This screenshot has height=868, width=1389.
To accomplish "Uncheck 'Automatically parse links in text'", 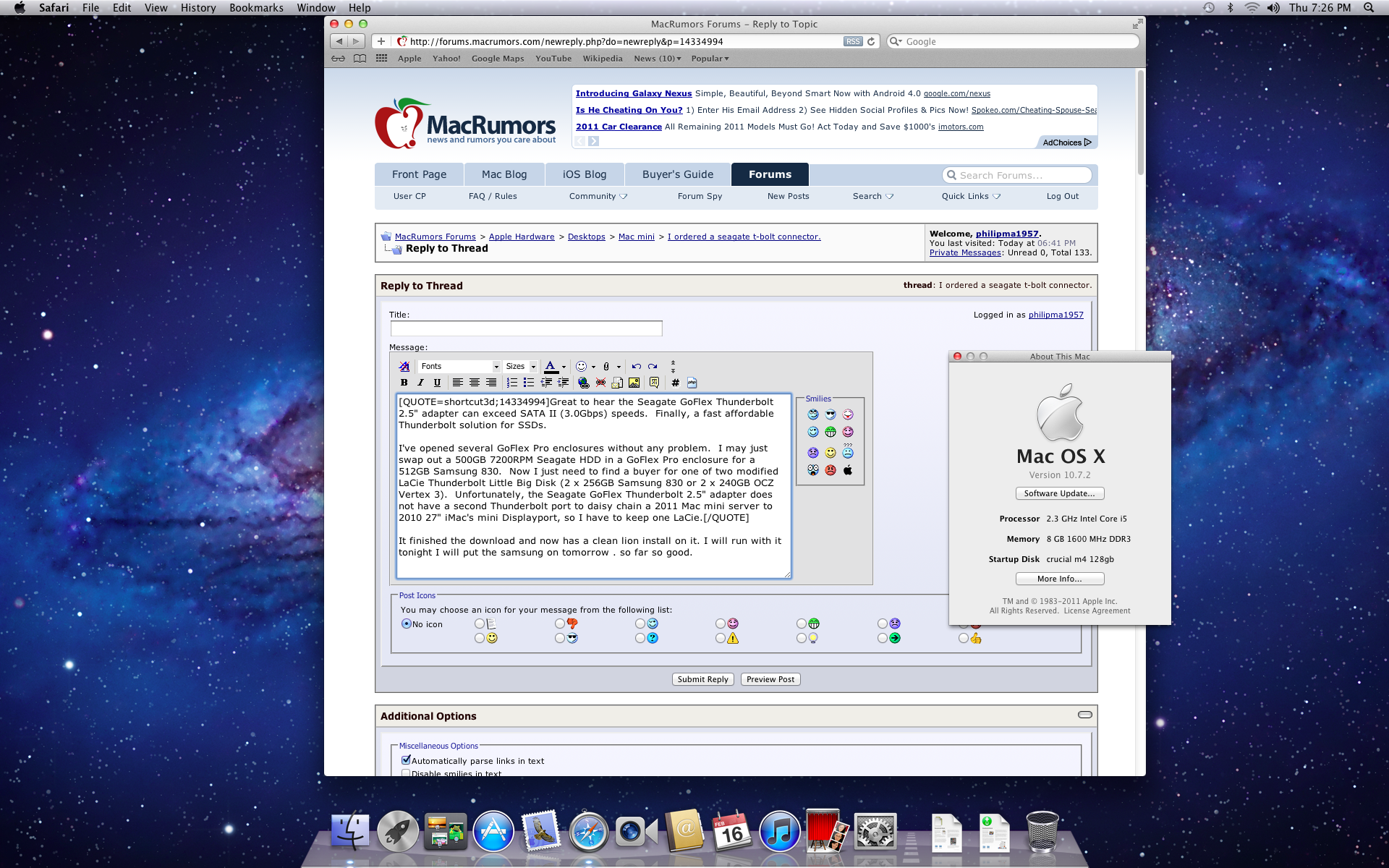I will point(406,760).
